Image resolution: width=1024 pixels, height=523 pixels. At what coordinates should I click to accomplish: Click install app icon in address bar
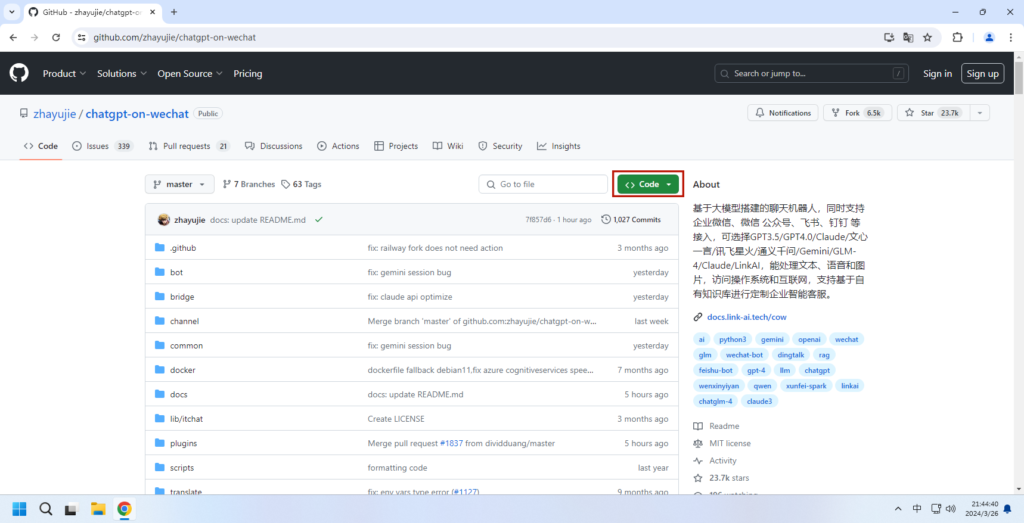(889, 38)
